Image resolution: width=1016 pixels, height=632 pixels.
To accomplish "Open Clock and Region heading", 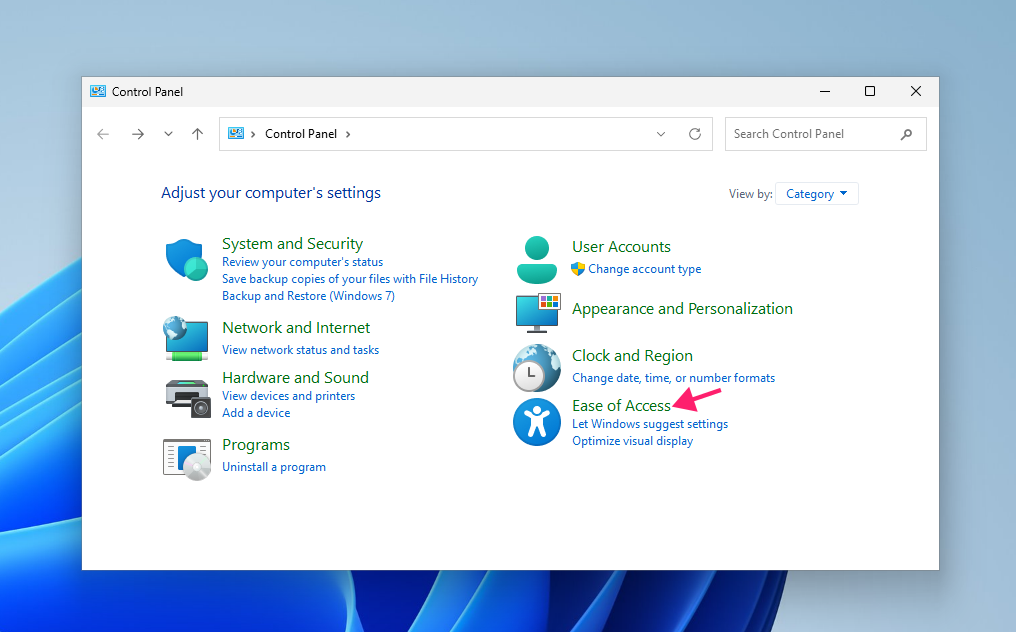I will pos(632,356).
